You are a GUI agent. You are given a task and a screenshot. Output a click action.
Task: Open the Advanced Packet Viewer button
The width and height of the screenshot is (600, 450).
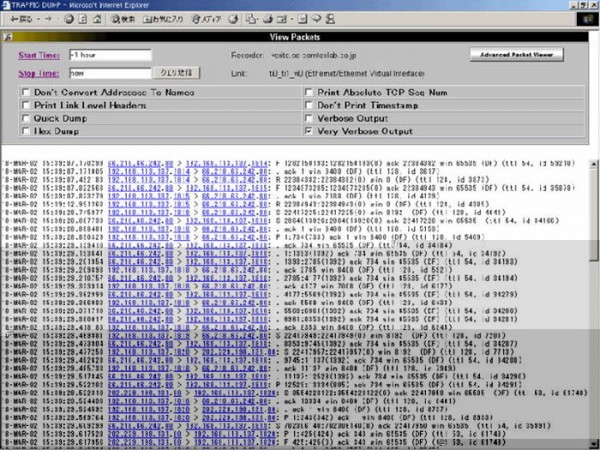[x=517, y=55]
